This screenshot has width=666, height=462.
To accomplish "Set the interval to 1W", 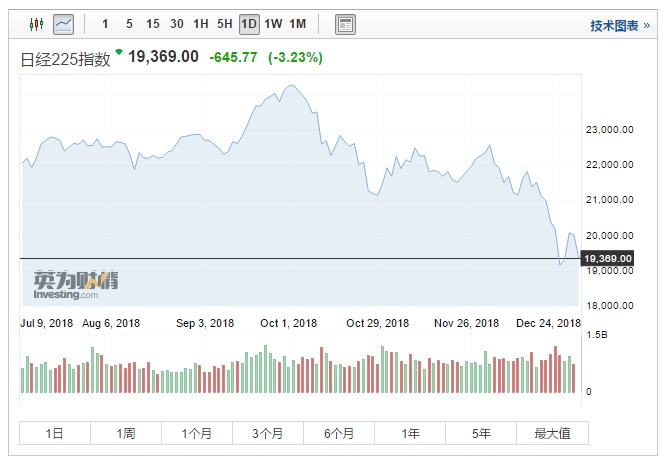I will click(273, 23).
